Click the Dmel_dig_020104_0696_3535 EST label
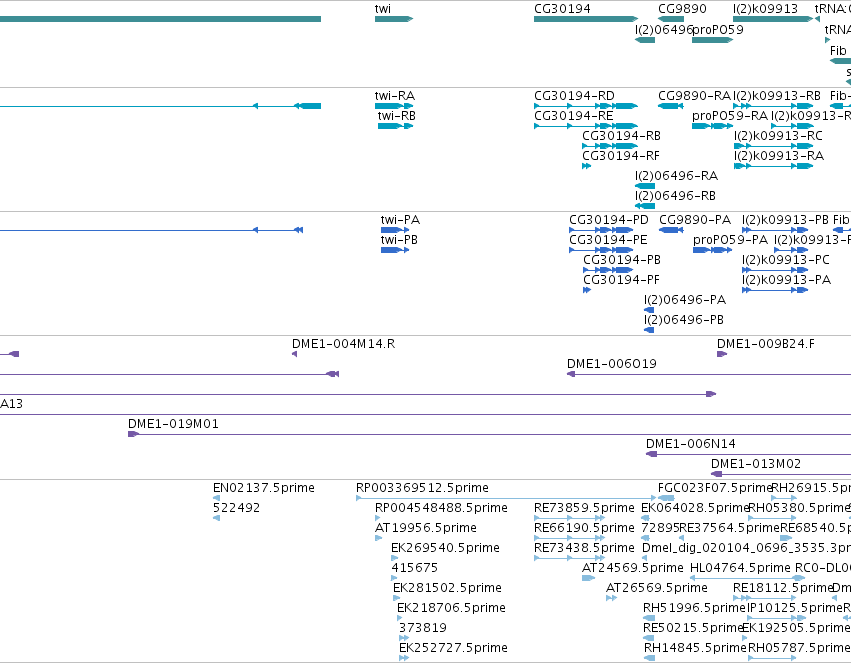 (746, 548)
